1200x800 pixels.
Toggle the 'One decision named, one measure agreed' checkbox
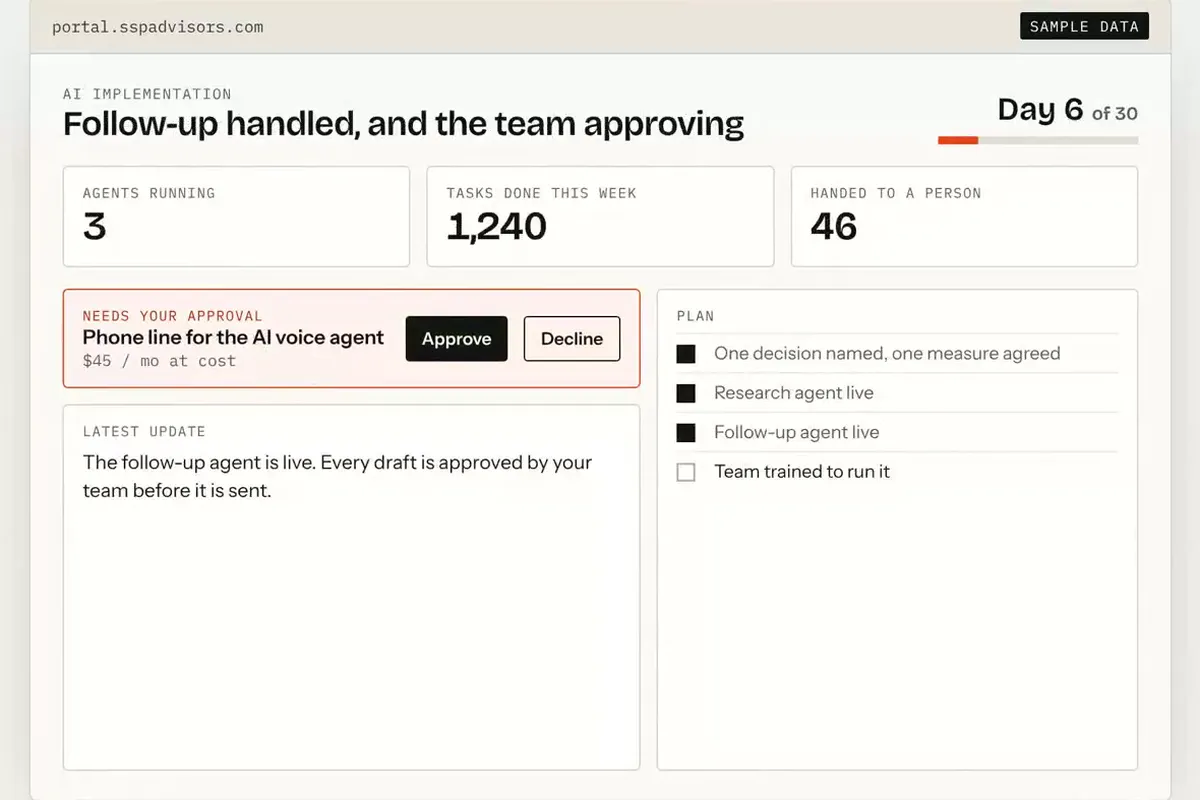tap(686, 354)
